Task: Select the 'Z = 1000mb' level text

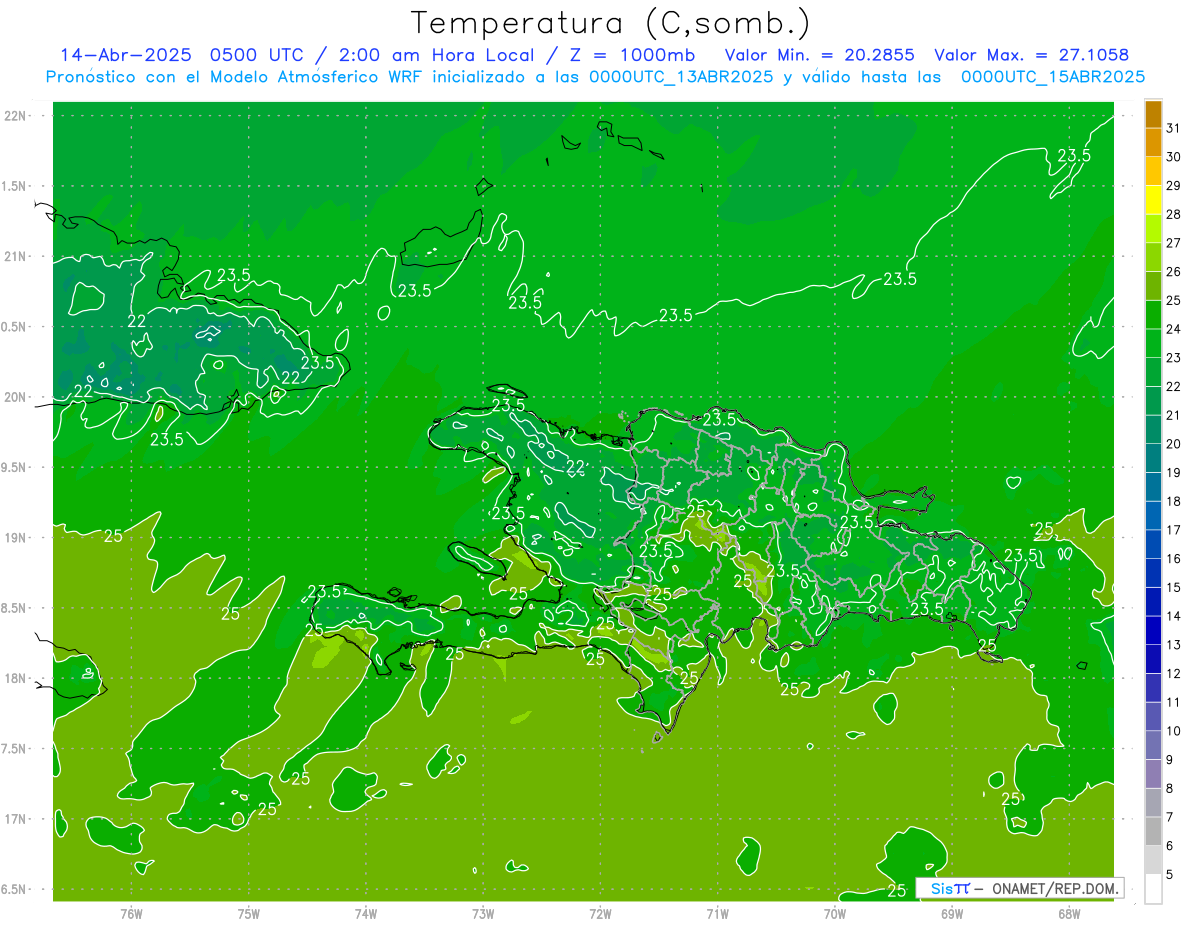Action: 632,55
